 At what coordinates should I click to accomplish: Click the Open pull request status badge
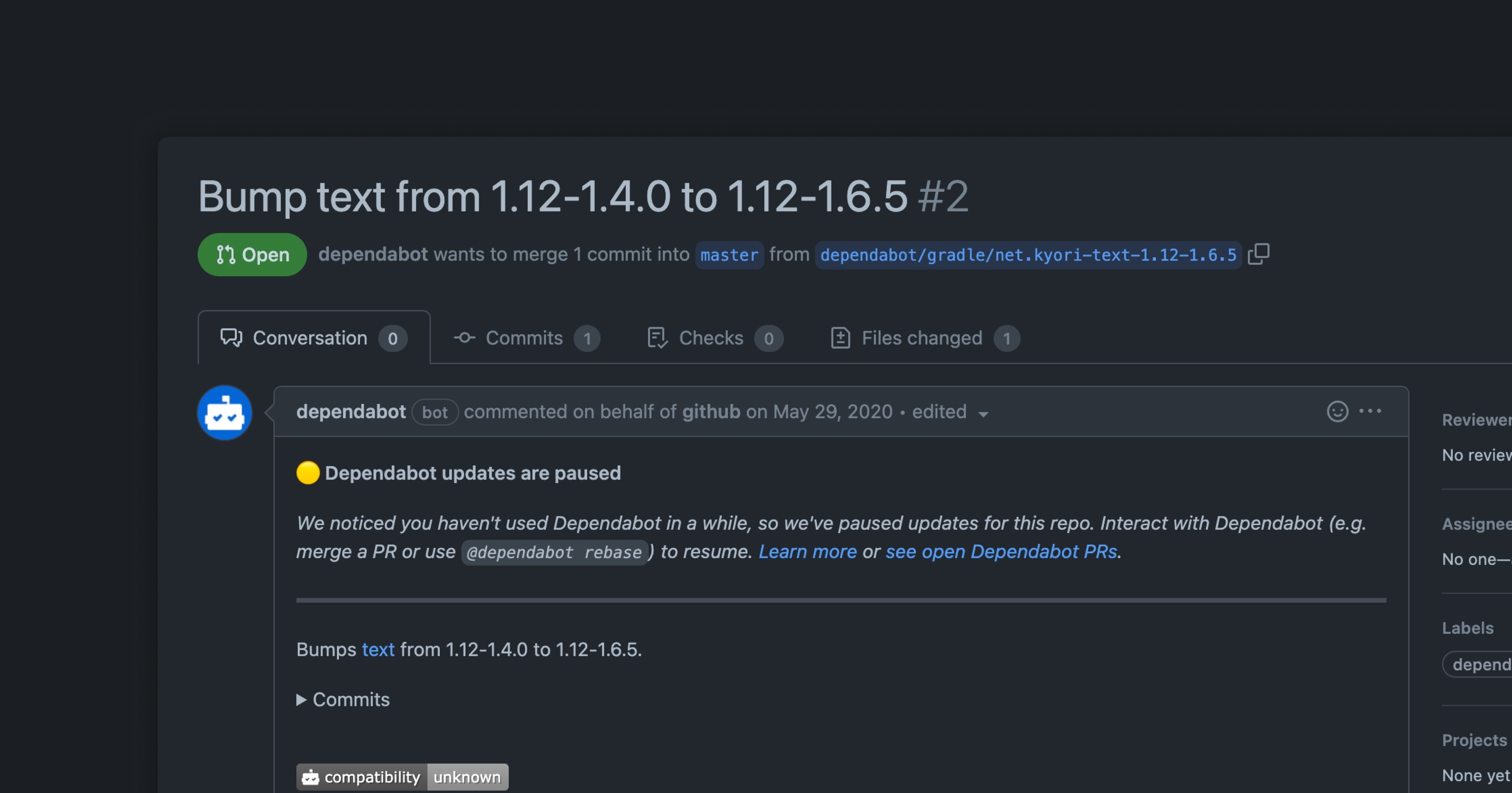(252, 255)
